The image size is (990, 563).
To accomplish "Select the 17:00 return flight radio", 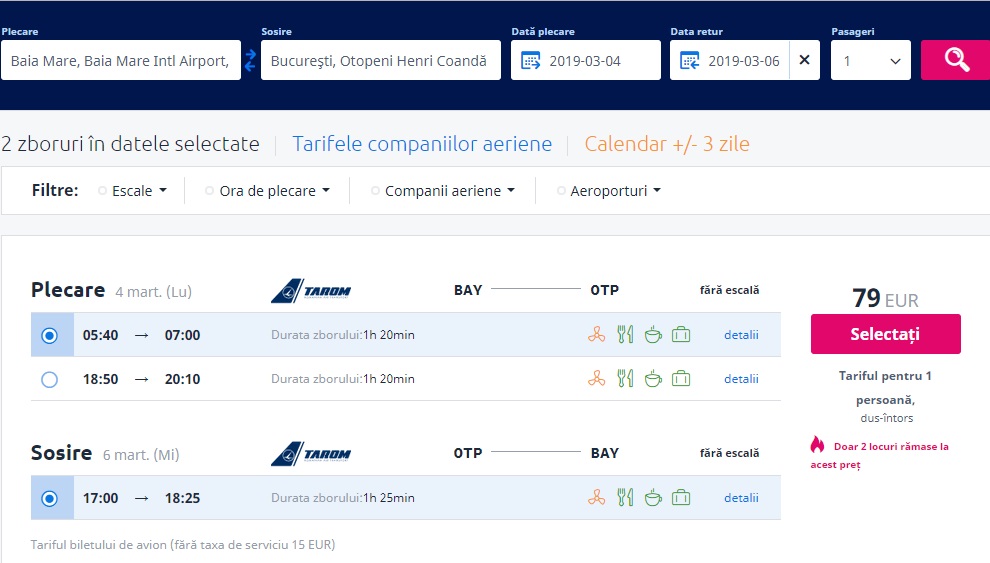I will coord(50,498).
